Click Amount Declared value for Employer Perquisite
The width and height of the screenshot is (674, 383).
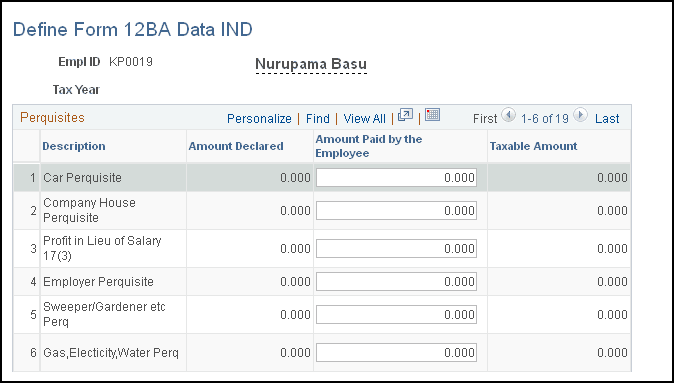pos(295,282)
